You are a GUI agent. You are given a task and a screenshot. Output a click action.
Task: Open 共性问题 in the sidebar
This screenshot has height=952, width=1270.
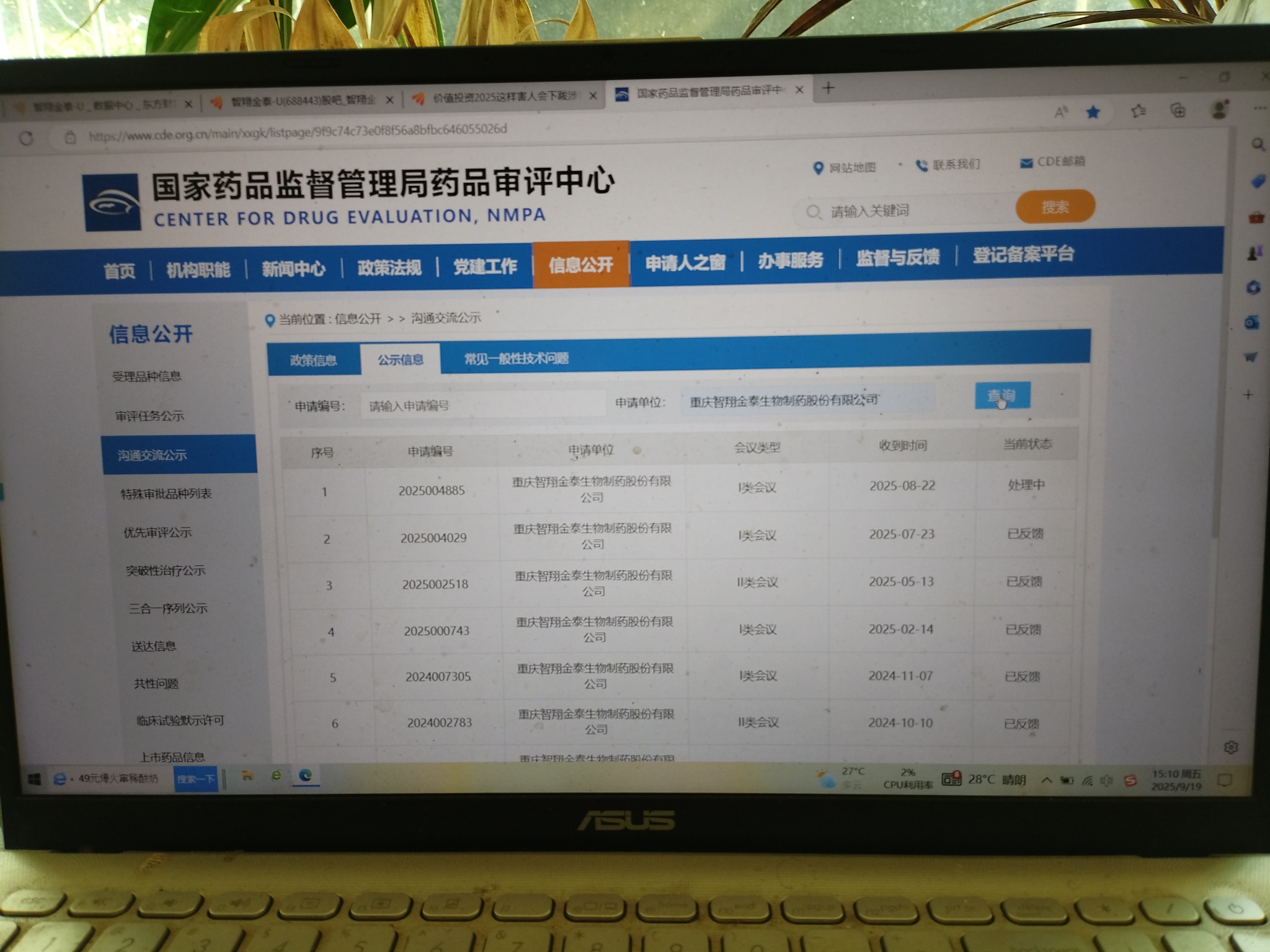(156, 683)
